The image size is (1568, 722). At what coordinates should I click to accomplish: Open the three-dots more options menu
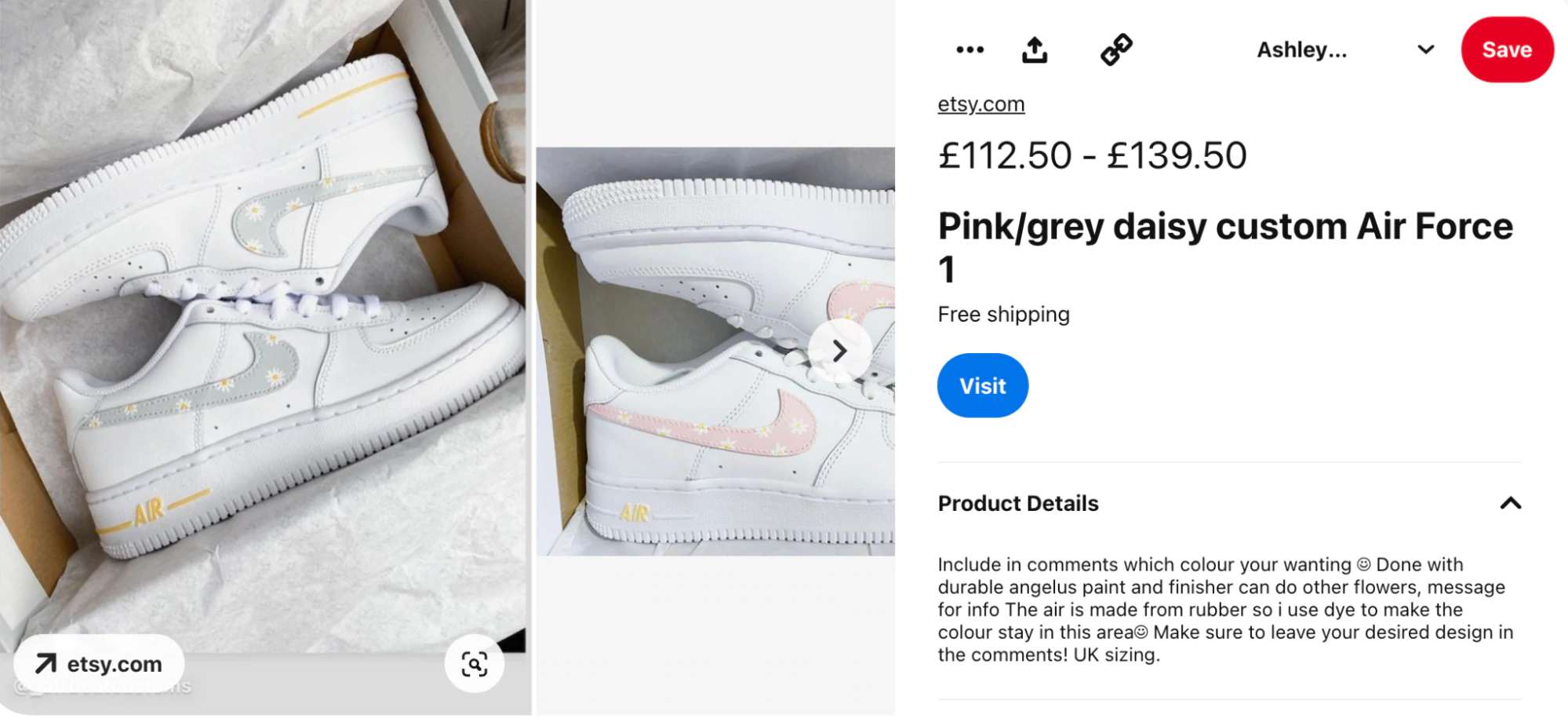pos(970,49)
